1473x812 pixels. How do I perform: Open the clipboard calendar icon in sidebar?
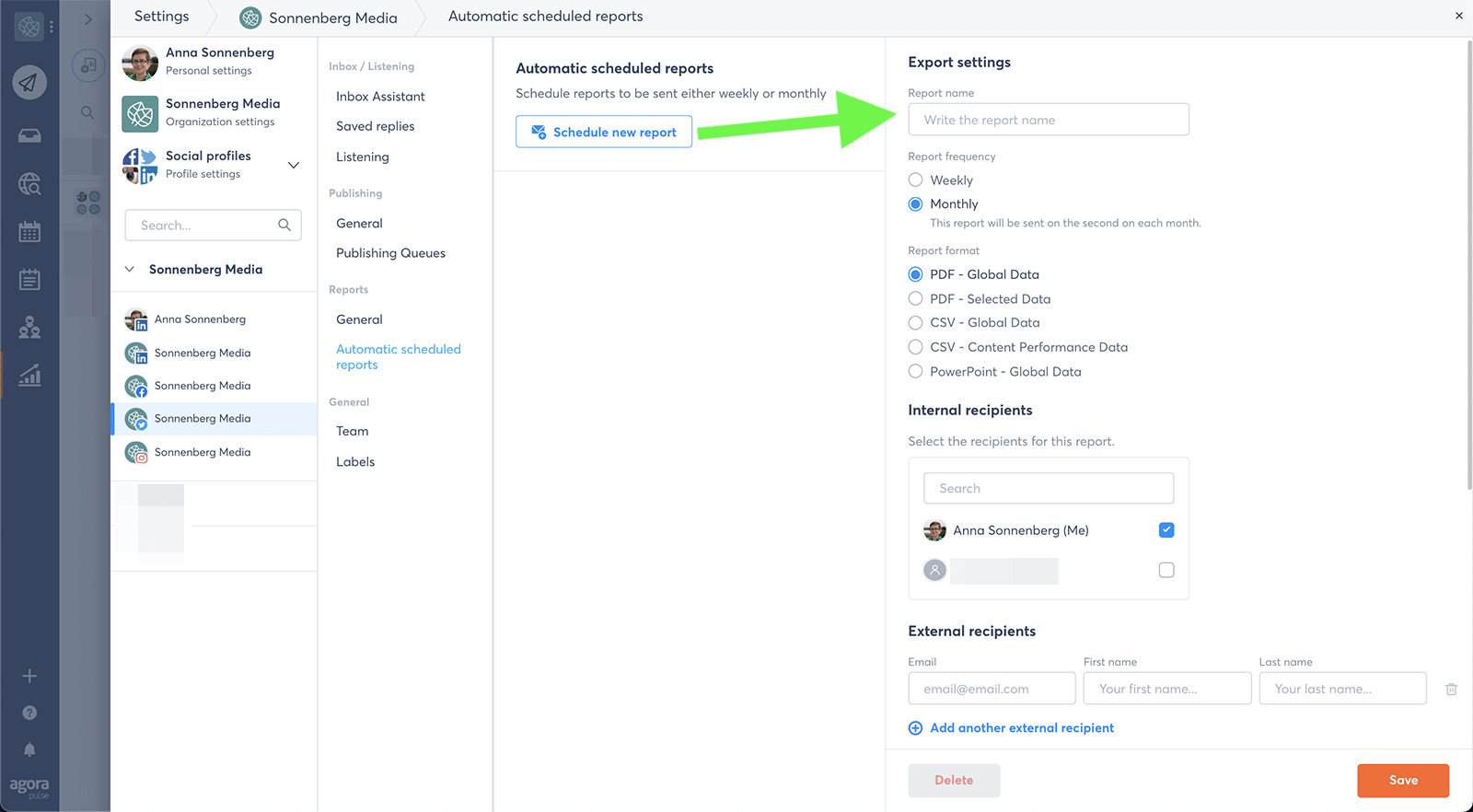coord(29,279)
